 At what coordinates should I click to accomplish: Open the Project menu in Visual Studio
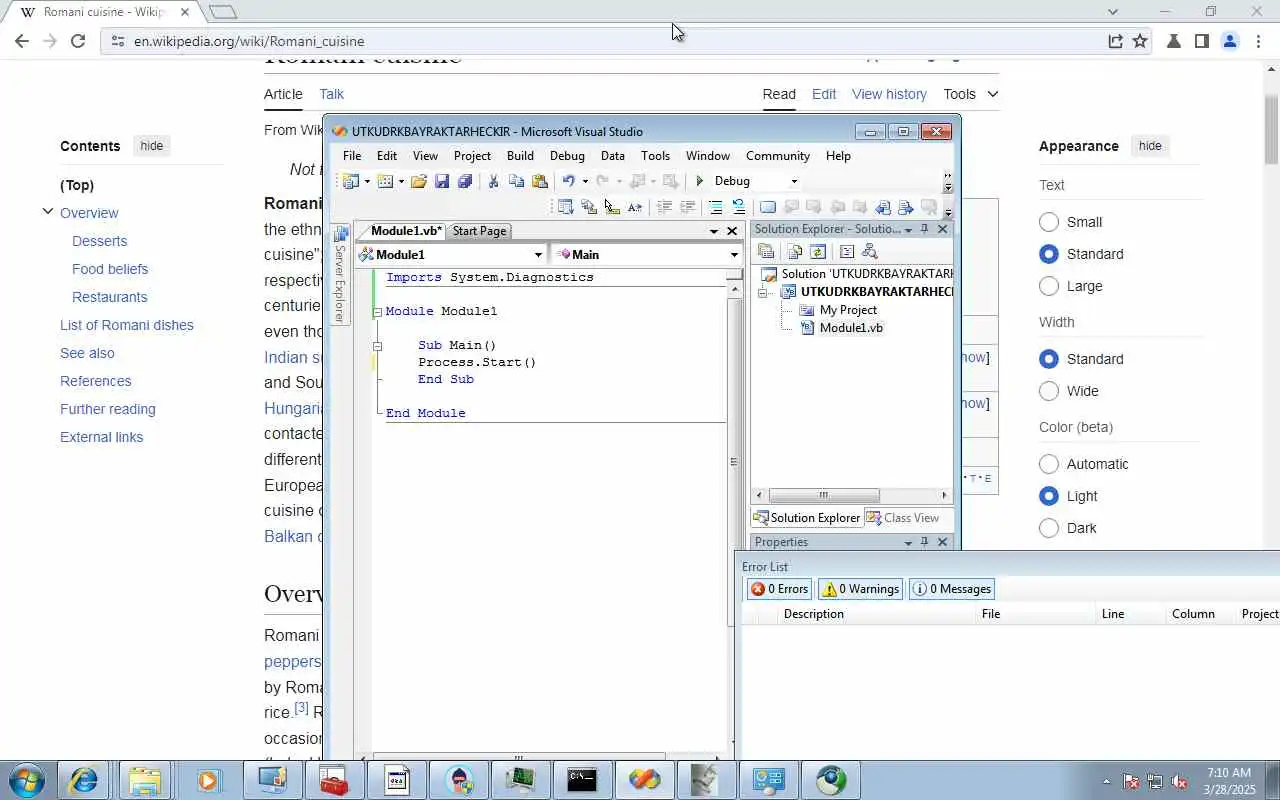[472, 156]
